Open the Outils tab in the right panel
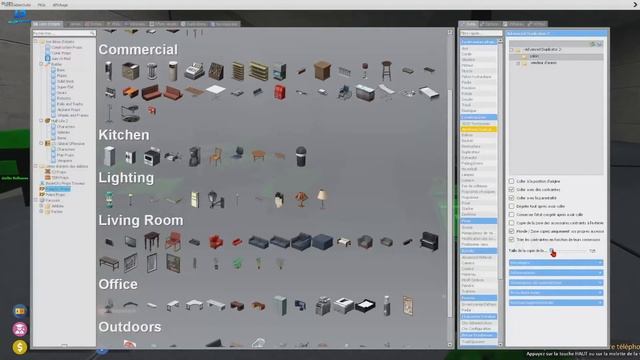Viewport: 640px width, 360px height. click(469, 24)
